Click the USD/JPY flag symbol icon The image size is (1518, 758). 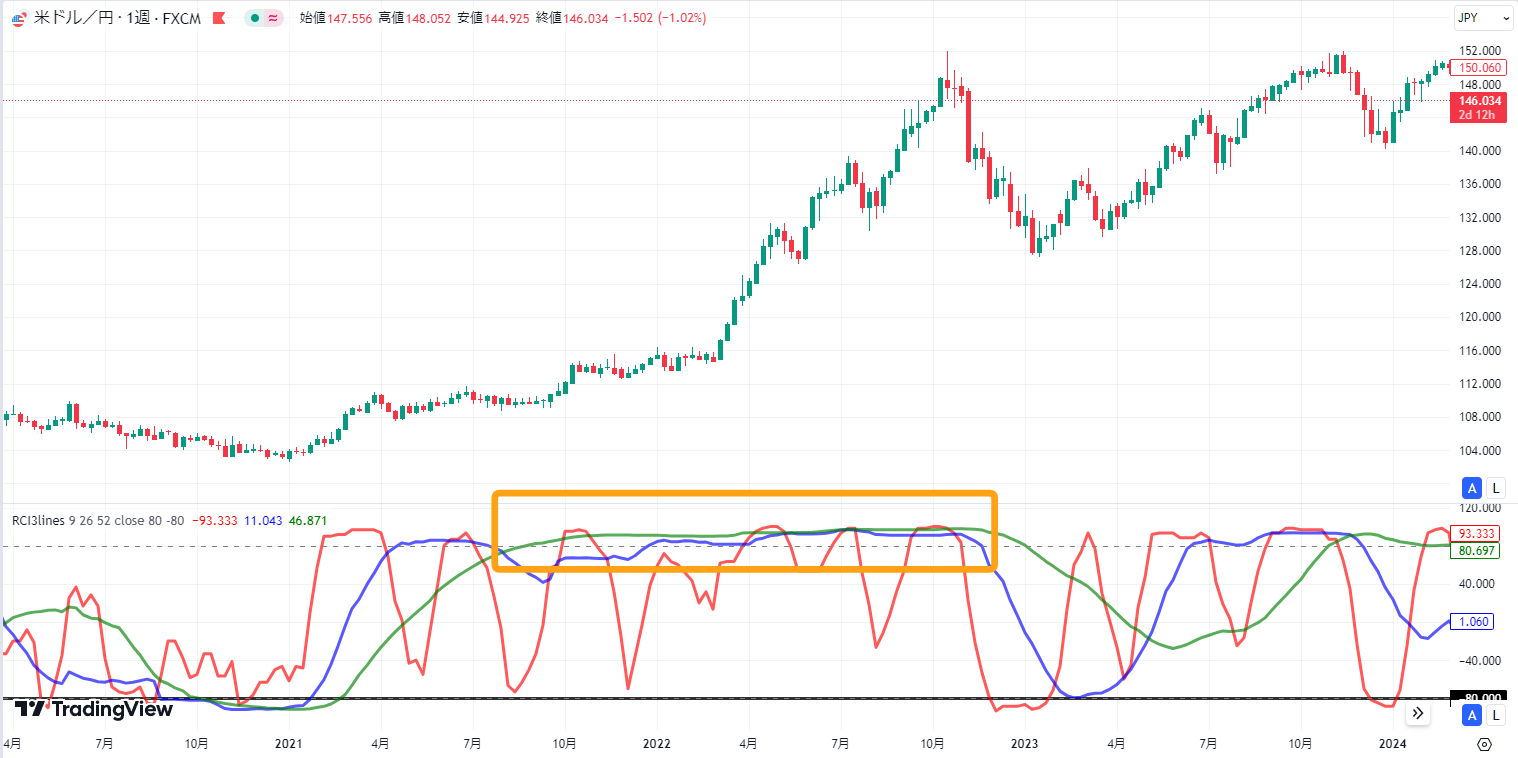[17, 17]
